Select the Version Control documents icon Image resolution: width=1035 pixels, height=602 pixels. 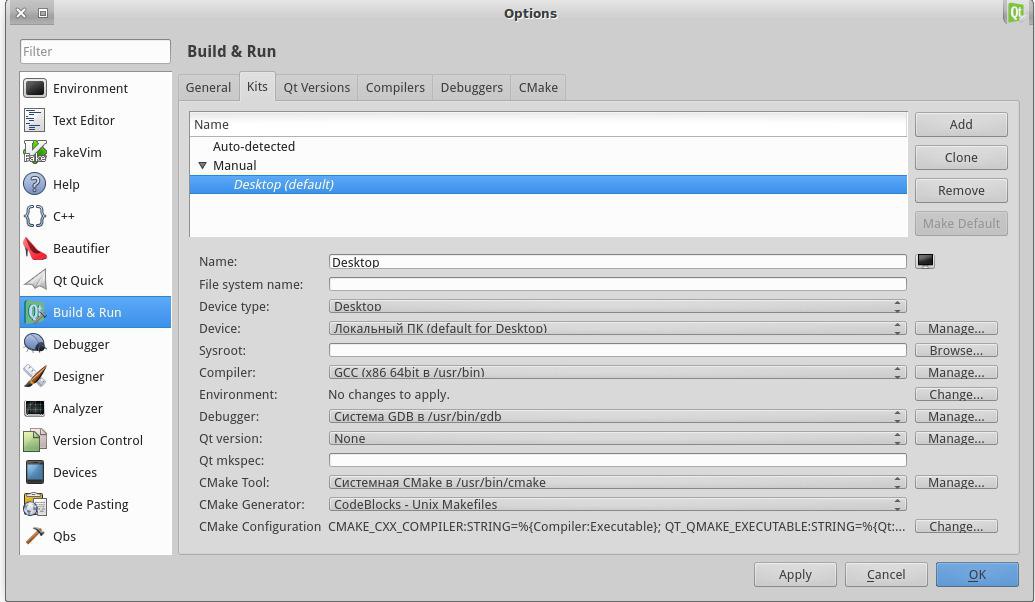[x=34, y=440]
